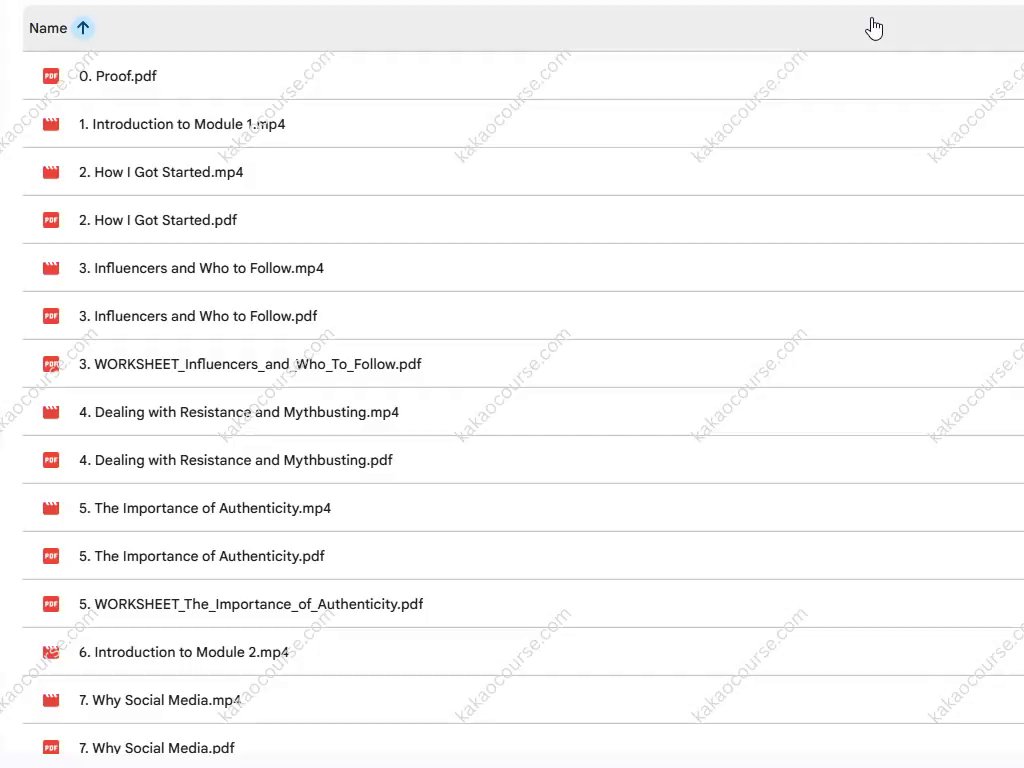
Task: Click the video icon for Introduction to Module 1
Action: tap(51, 124)
